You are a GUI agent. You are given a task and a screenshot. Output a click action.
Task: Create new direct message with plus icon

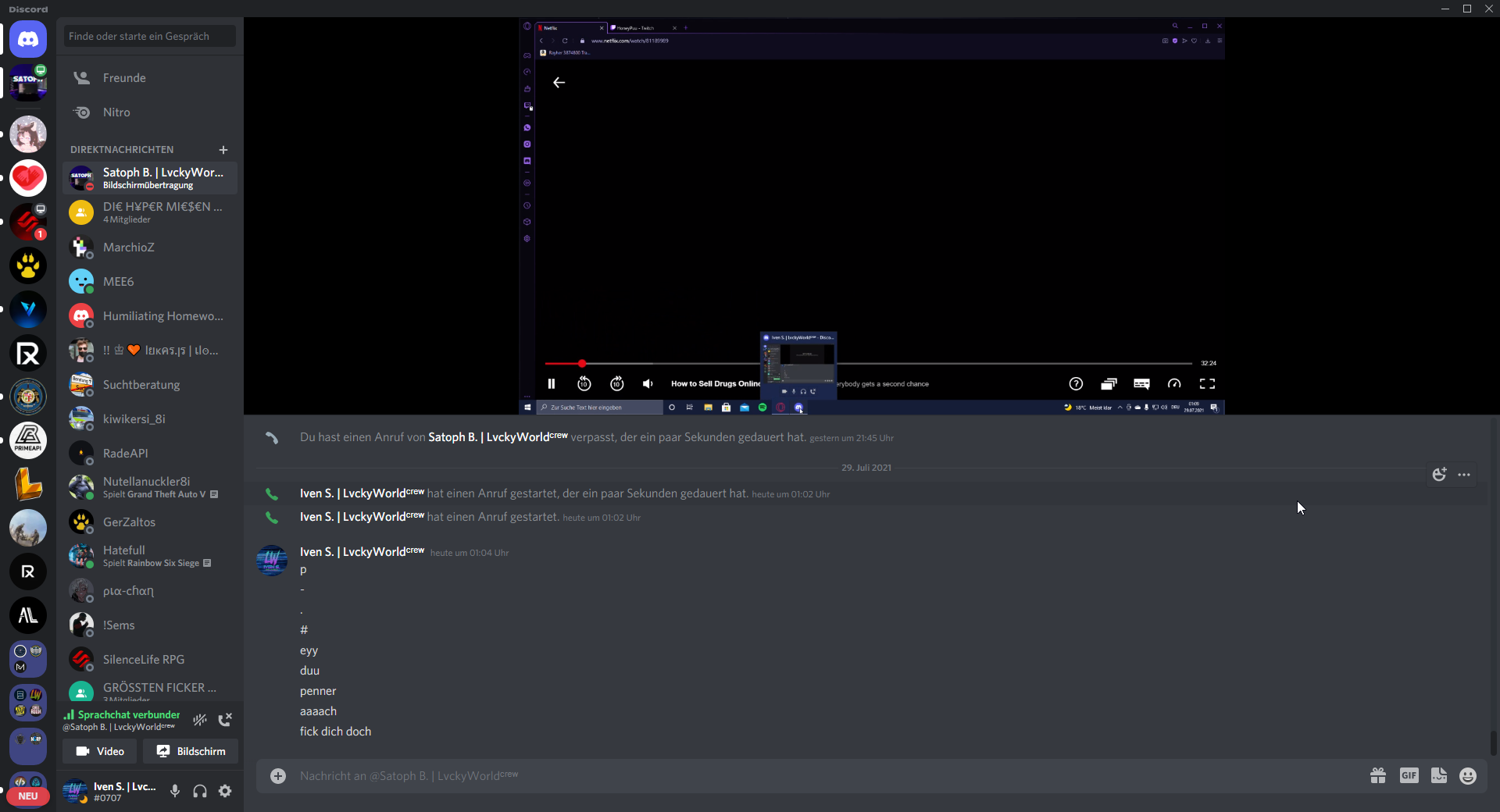(223, 150)
